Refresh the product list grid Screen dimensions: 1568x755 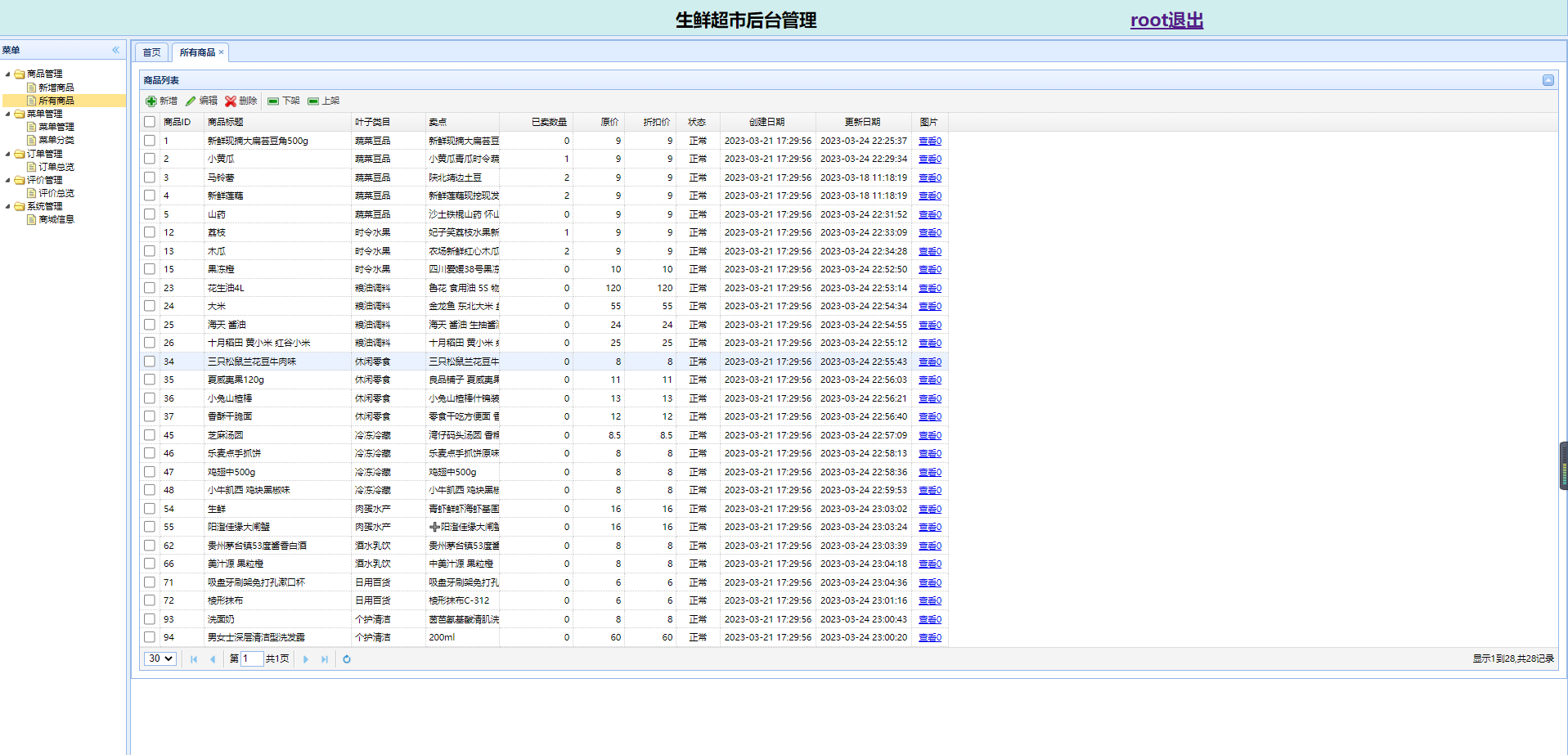[x=347, y=659]
